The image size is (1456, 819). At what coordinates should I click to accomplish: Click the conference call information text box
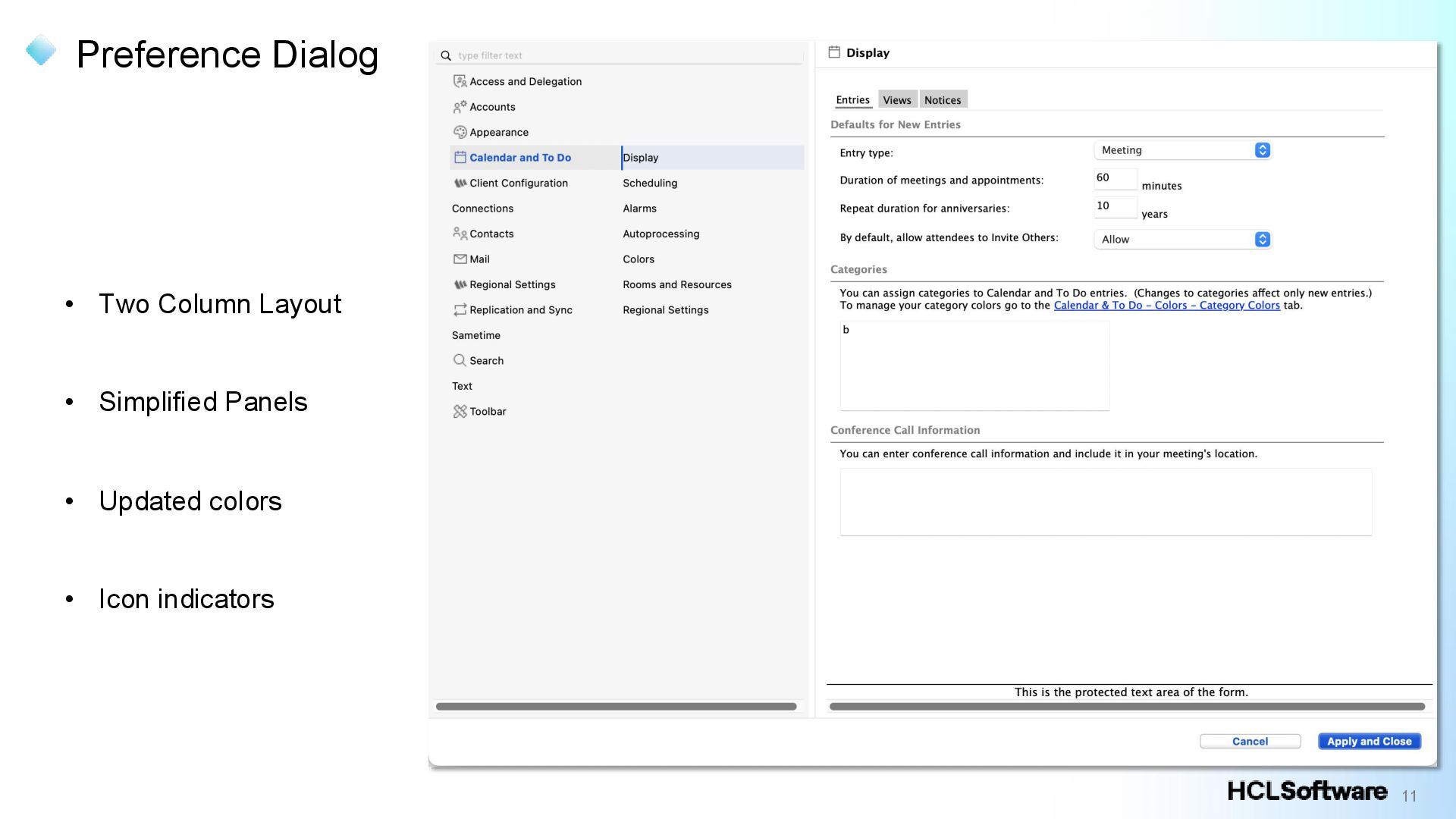point(1105,502)
